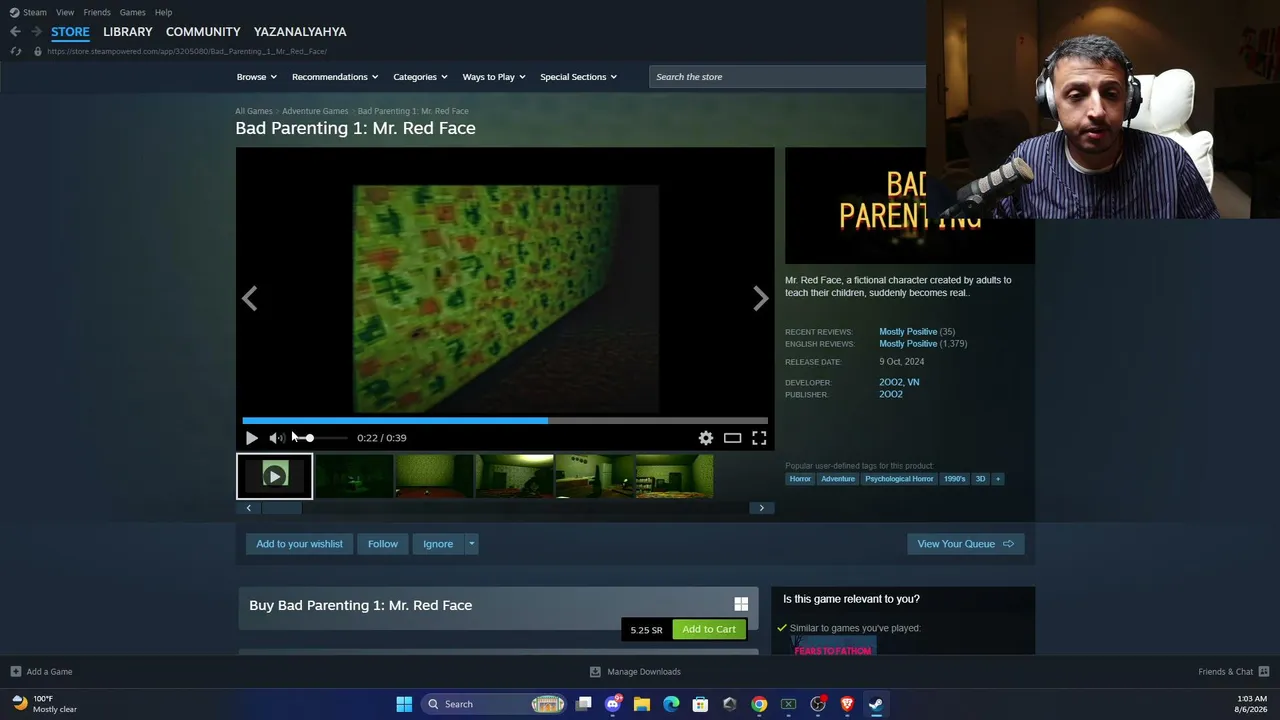1280x720 pixels.
Task: Open Task View in the taskbar
Action: [x=584, y=704]
